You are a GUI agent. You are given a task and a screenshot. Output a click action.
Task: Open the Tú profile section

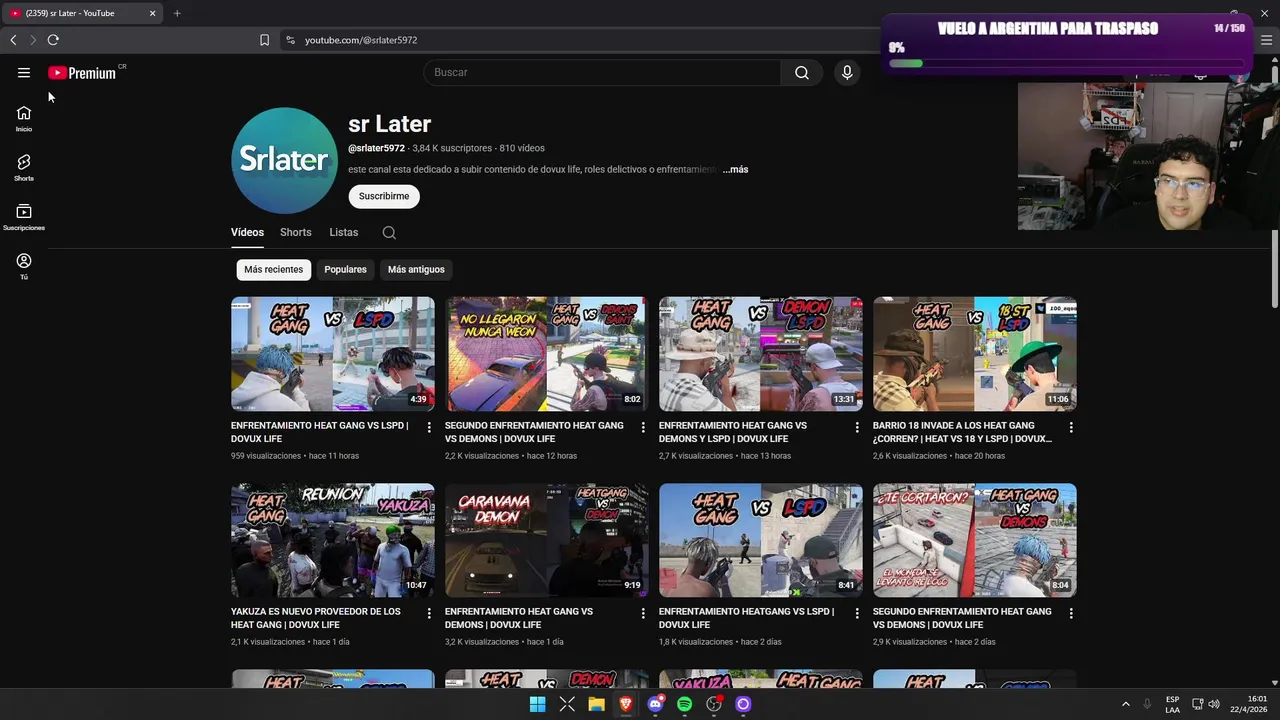[24, 266]
